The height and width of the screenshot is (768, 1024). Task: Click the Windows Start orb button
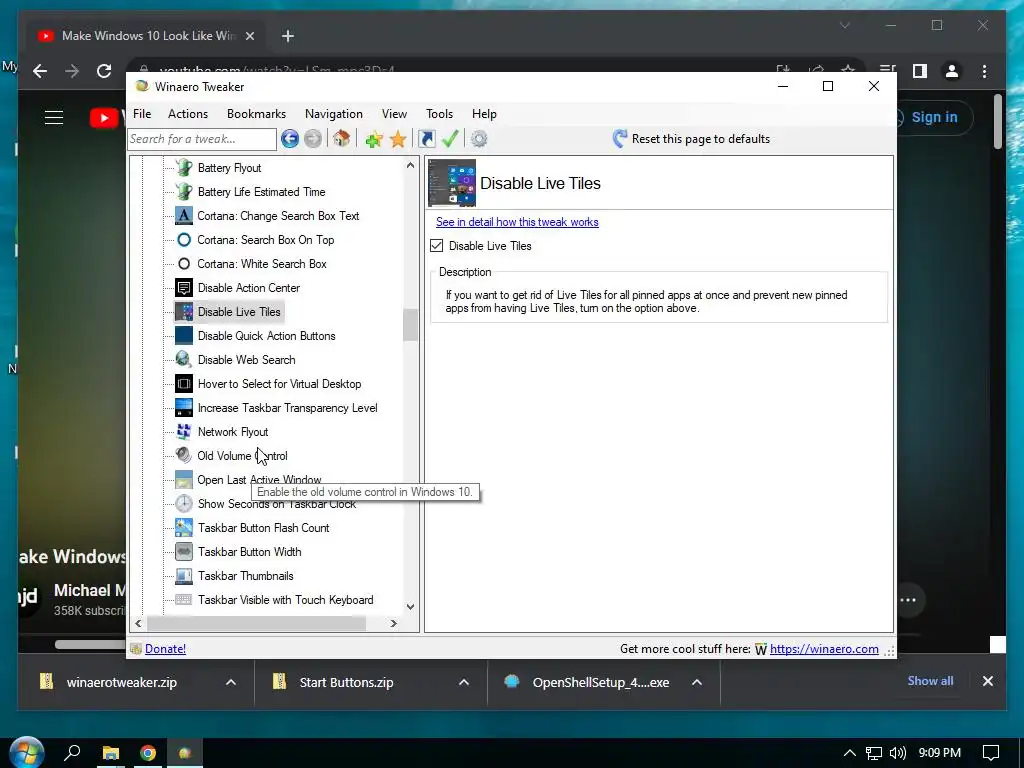click(27, 753)
